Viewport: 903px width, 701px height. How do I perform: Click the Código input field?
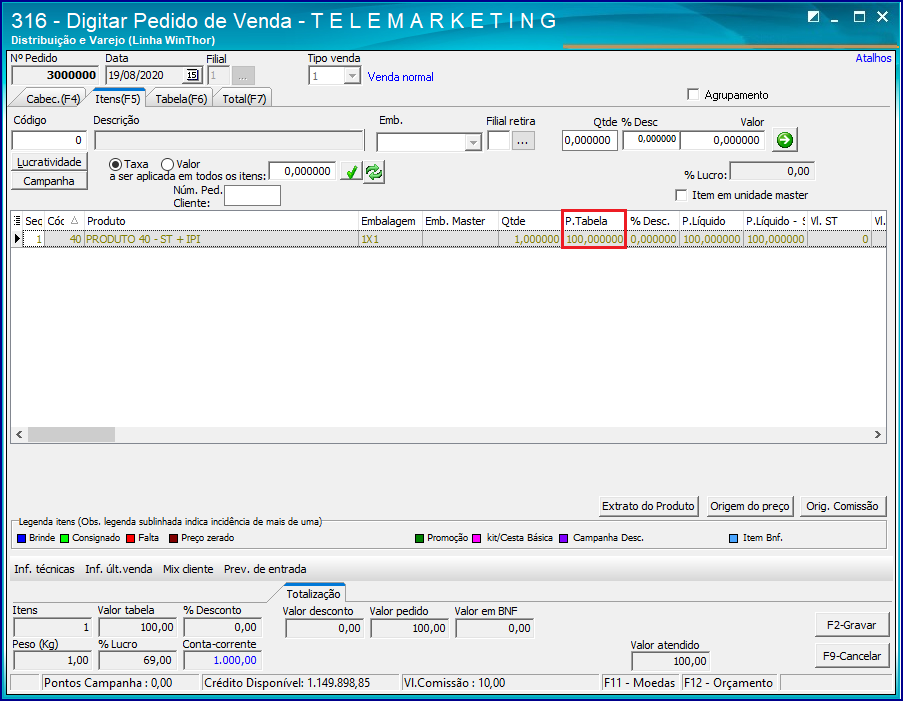tap(48, 140)
